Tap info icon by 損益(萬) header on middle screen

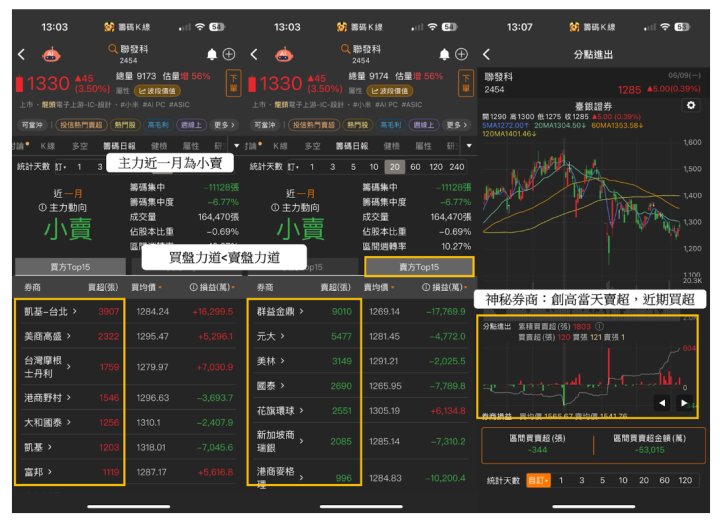[x=426, y=287]
